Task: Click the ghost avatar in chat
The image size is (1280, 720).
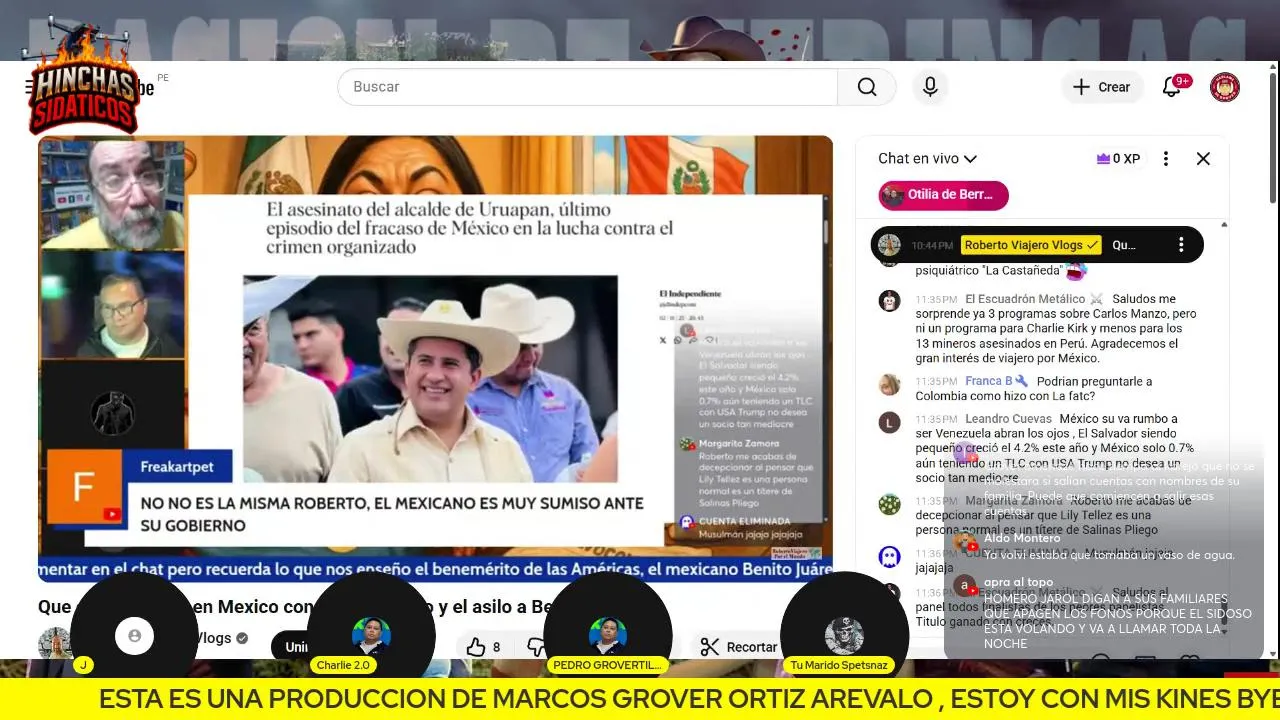Action: pos(889,556)
